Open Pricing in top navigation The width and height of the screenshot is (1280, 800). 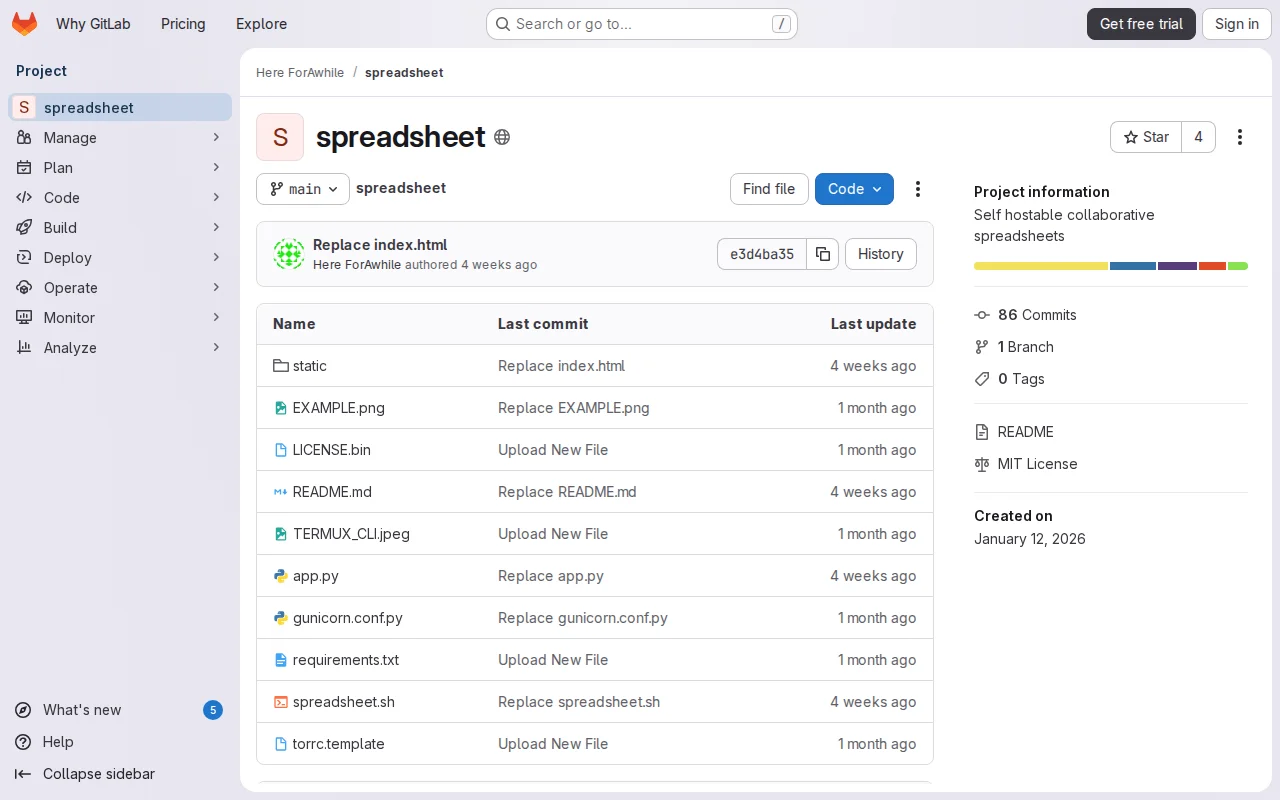pos(183,24)
